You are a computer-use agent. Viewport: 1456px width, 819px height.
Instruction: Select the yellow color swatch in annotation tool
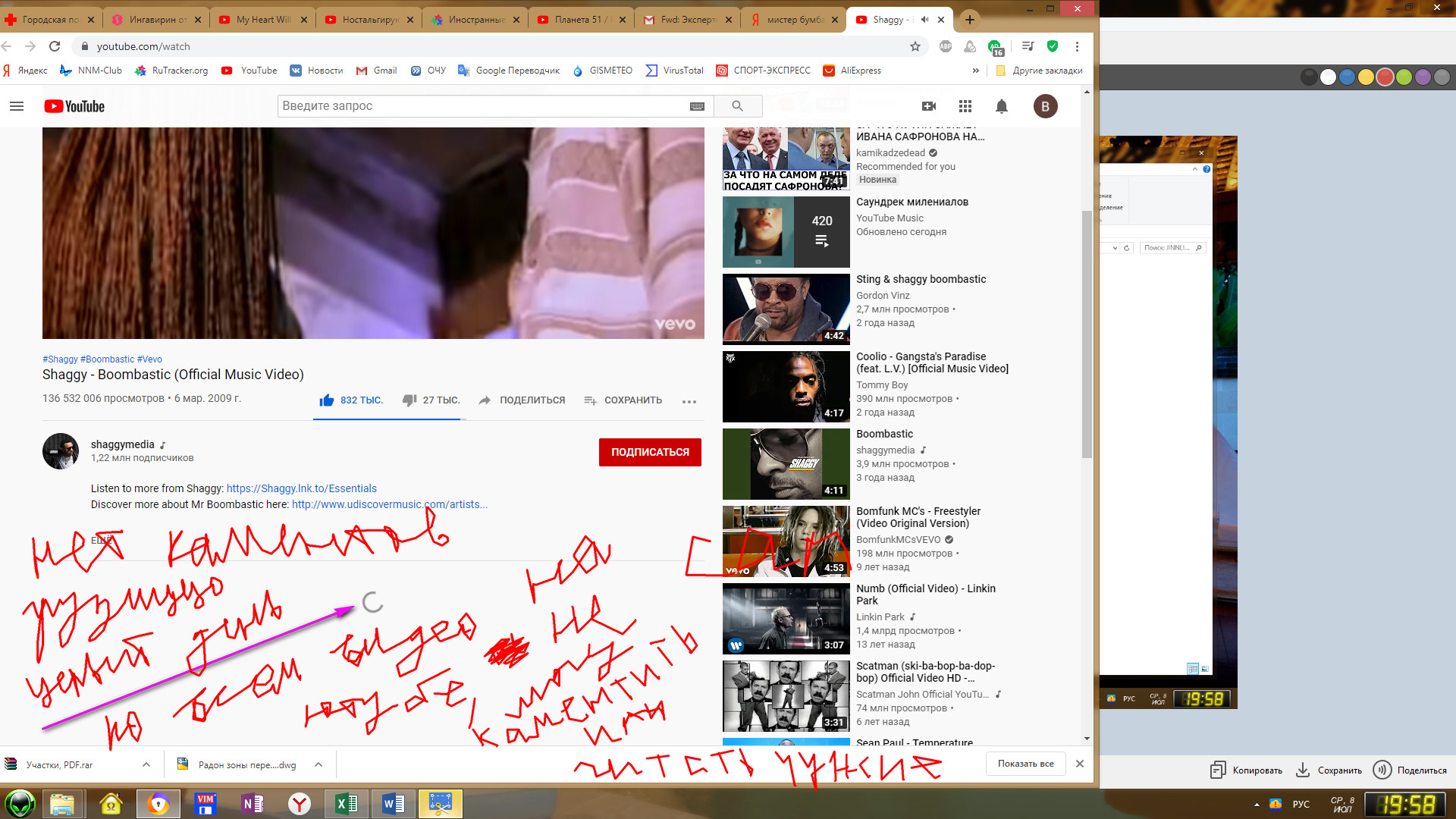[1366, 77]
